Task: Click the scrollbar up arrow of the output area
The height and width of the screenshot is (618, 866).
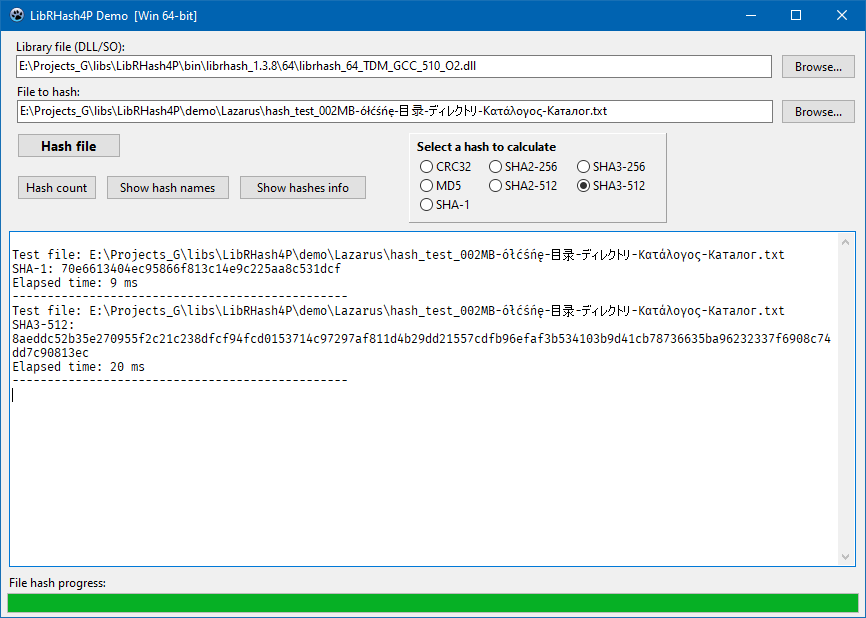Action: 846,244
